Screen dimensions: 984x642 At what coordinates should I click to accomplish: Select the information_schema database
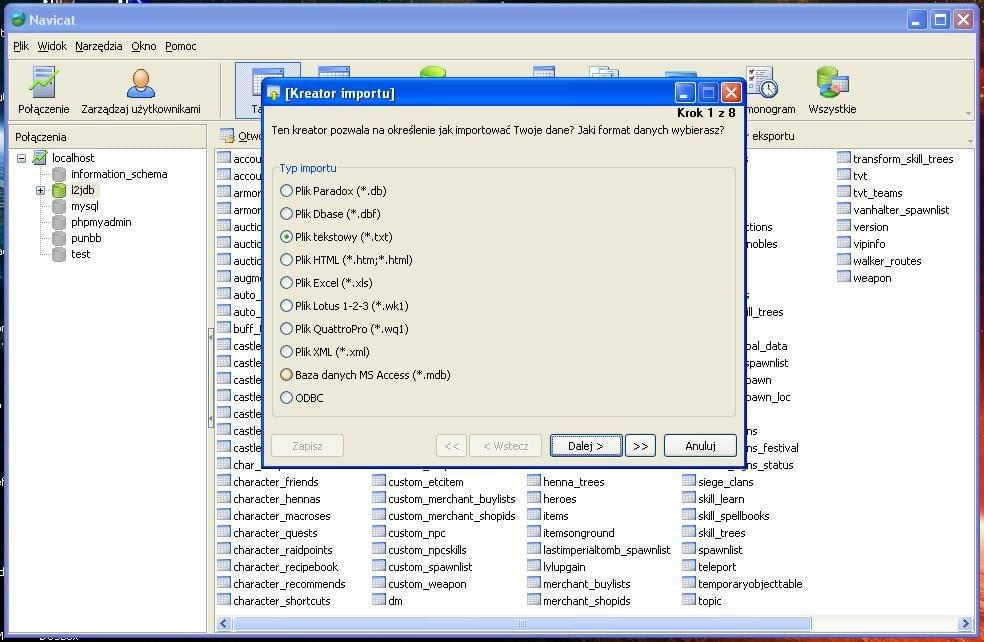(x=119, y=174)
